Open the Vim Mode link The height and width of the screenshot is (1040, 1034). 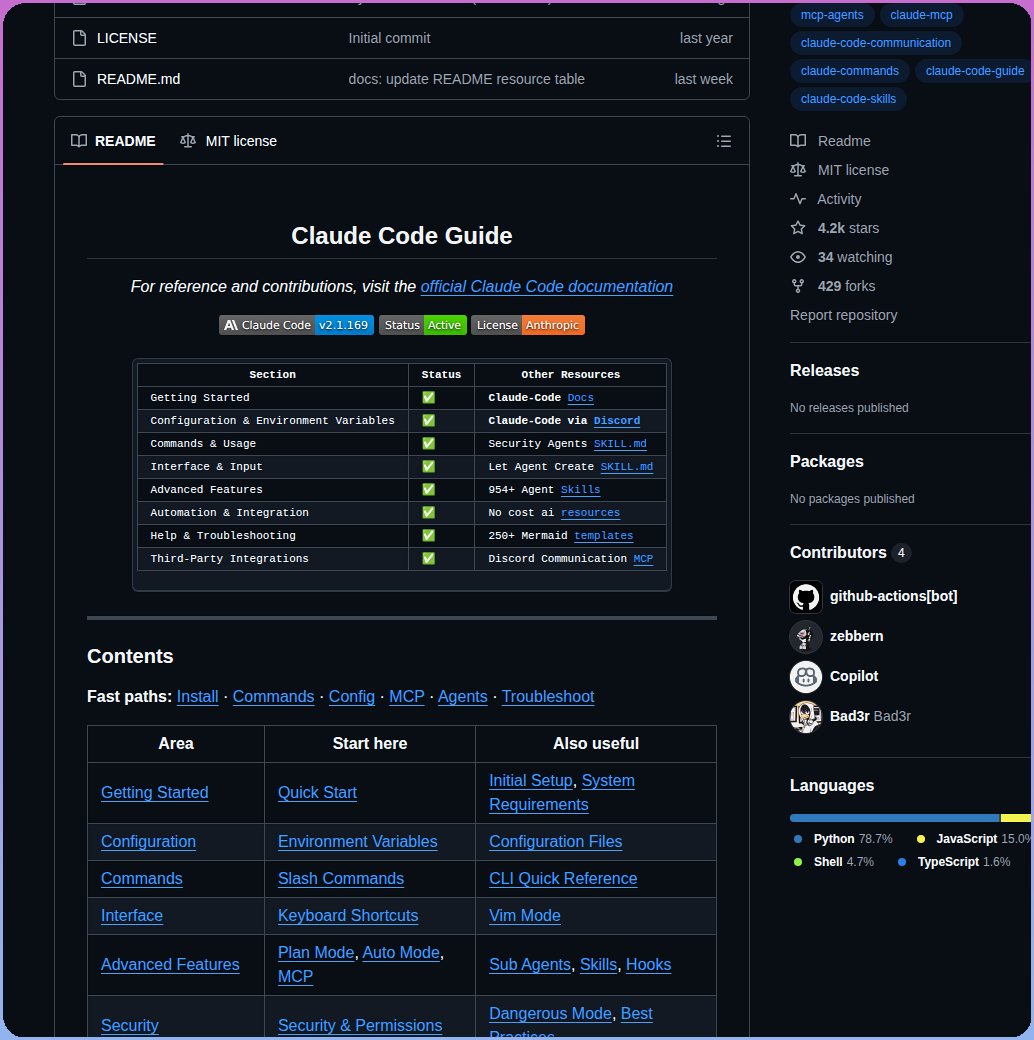pos(525,916)
